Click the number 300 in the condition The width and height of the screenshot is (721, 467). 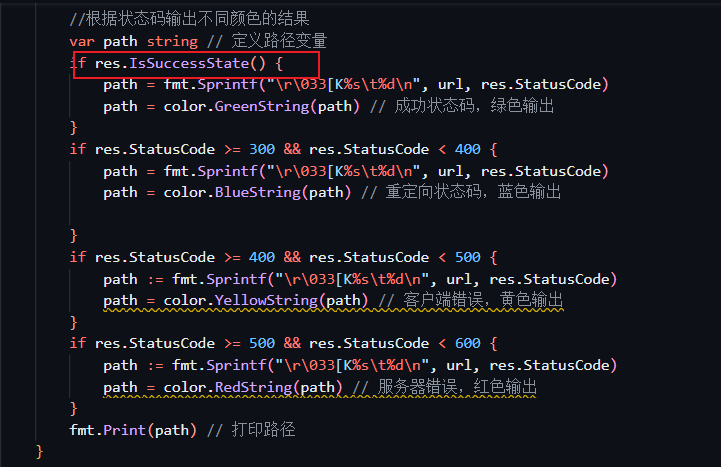[262, 149]
